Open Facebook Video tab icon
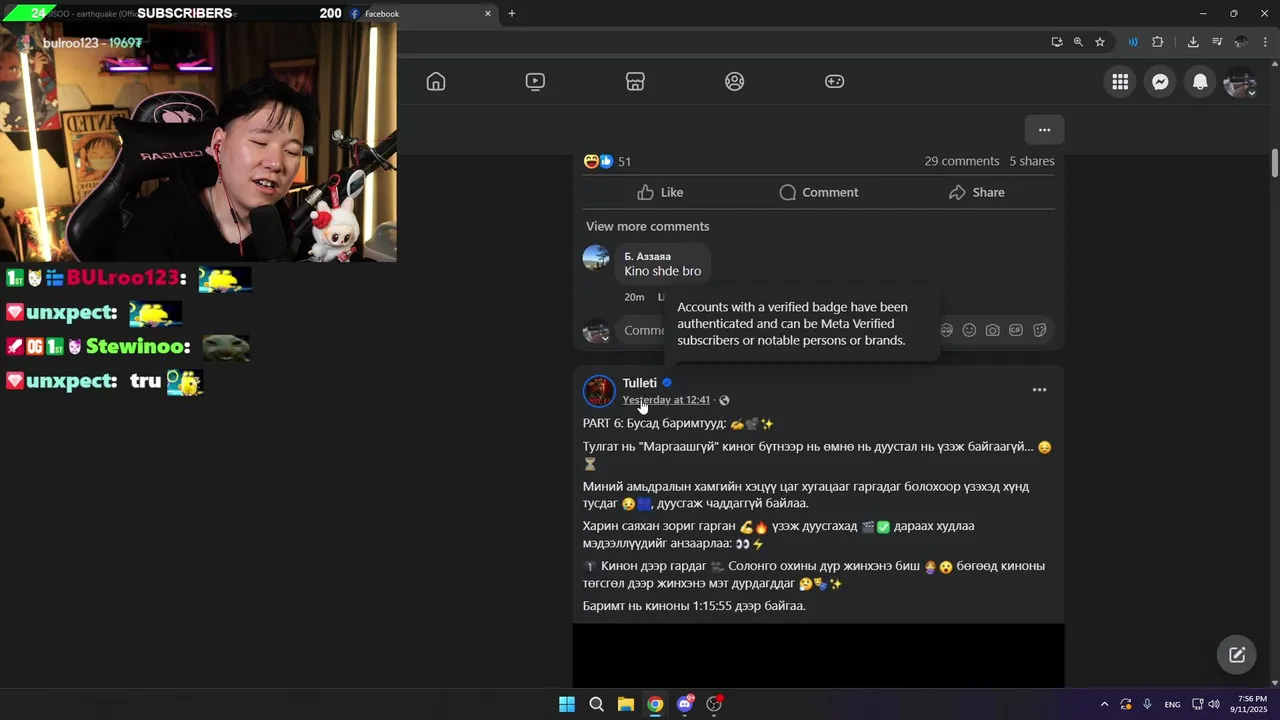 [x=535, y=82]
